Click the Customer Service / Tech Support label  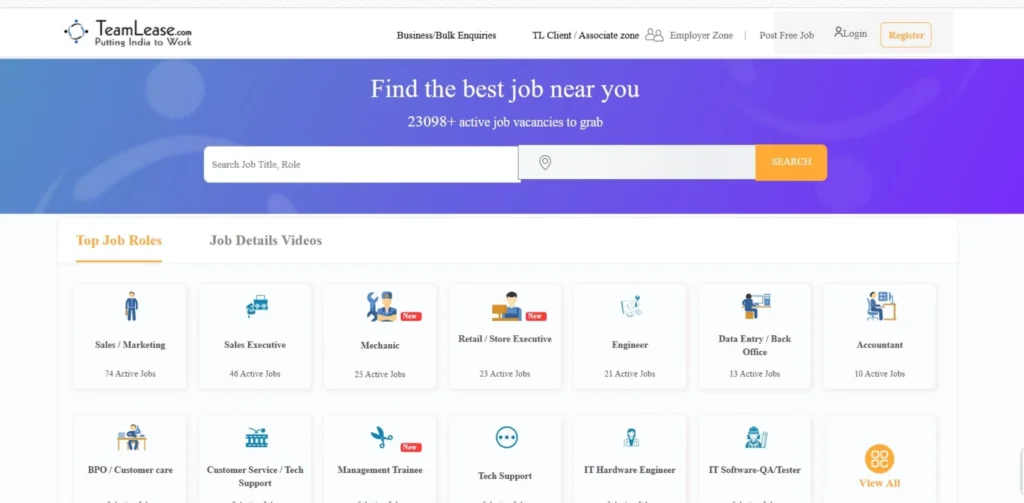coord(255,476)
